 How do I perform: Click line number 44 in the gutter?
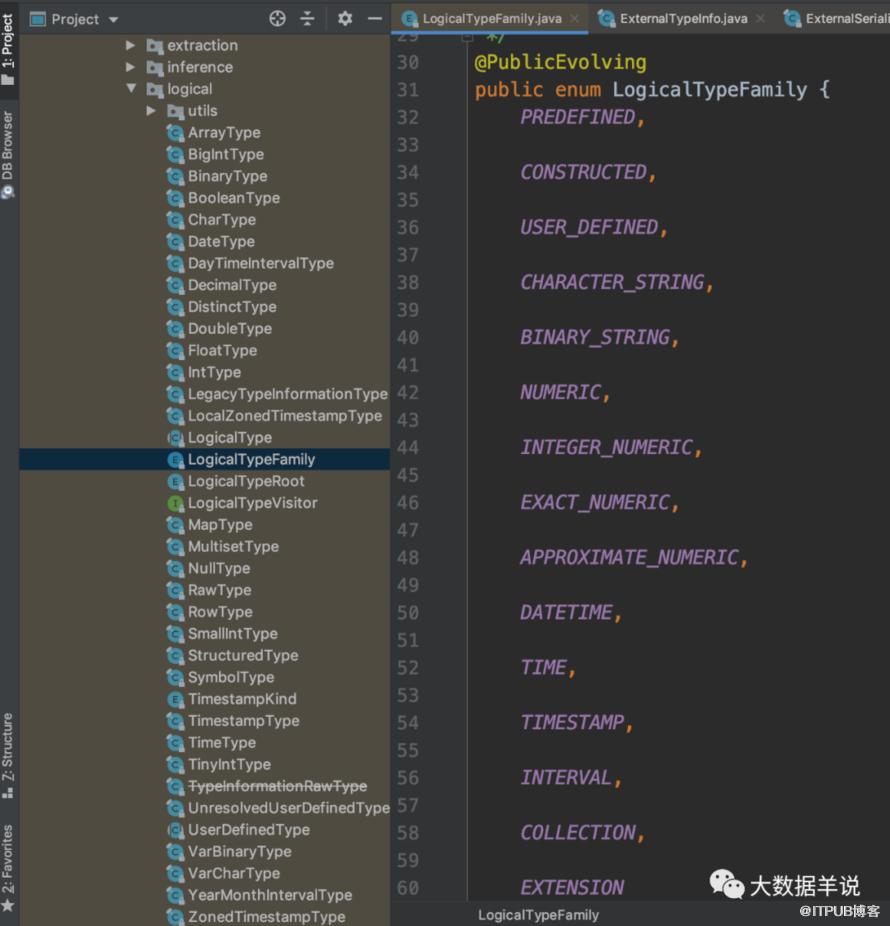point(407,448)
